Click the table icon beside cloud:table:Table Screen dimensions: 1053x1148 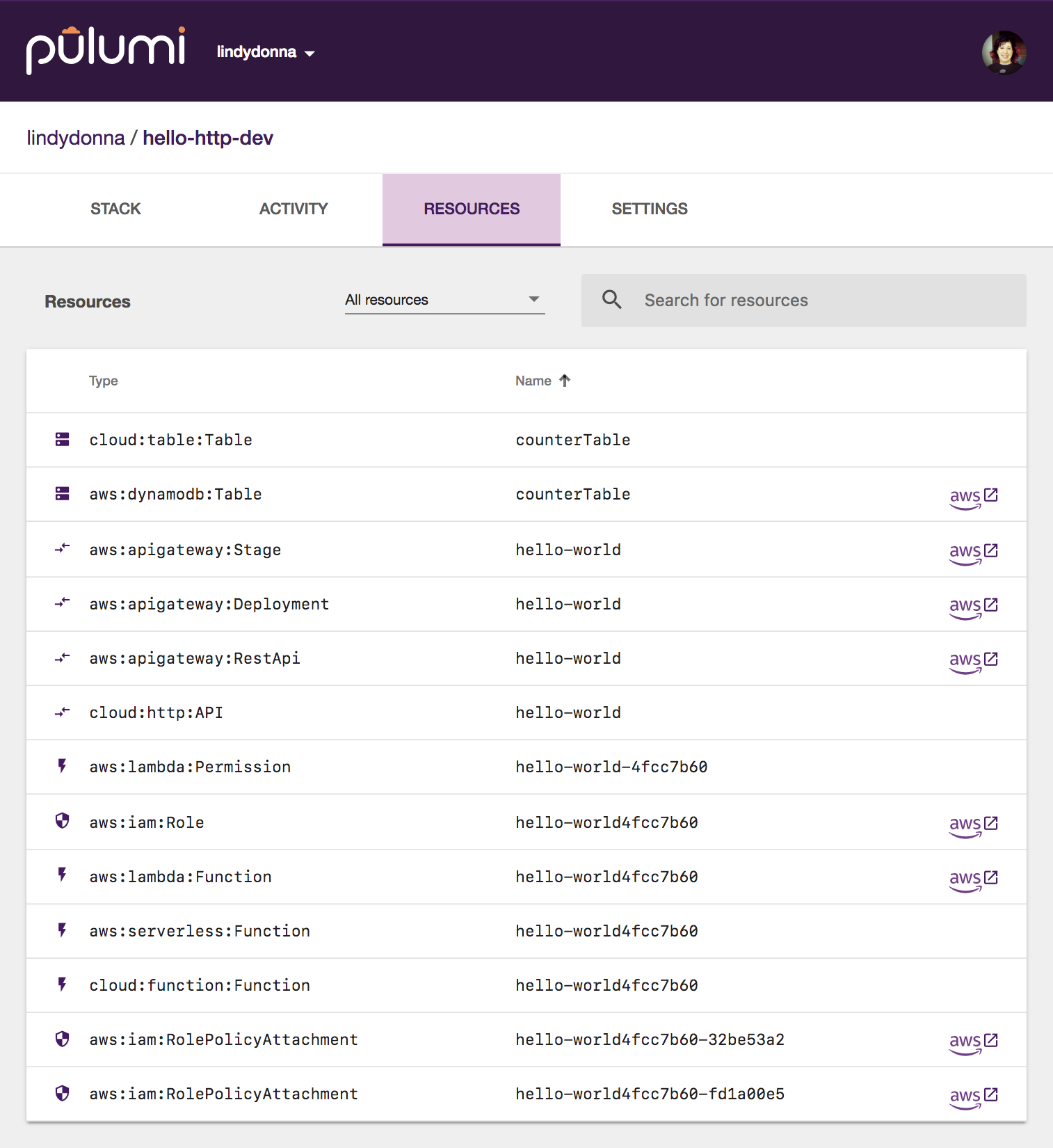point(63,440)
